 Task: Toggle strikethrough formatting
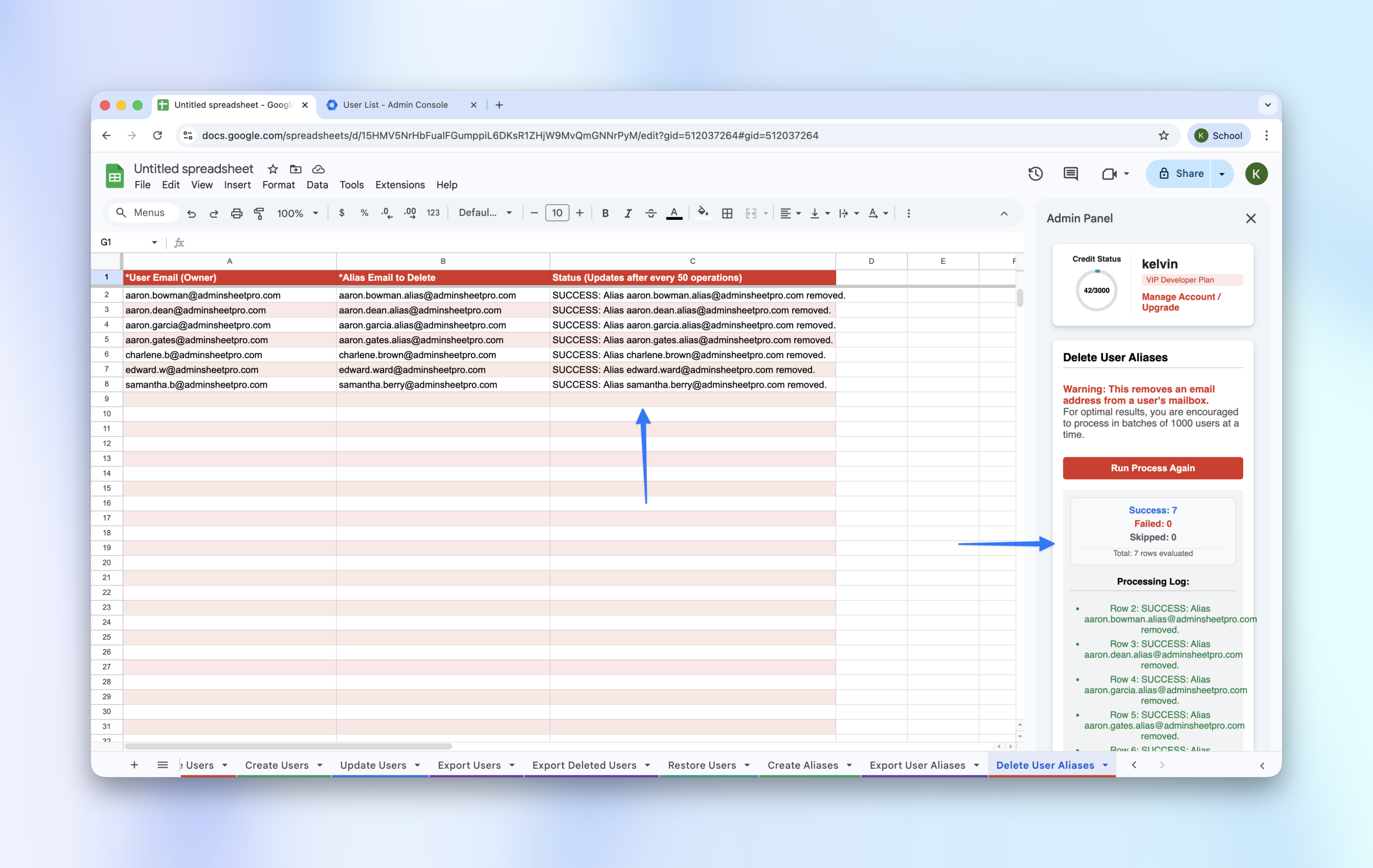pyautogui.click(x=650, y=213)
